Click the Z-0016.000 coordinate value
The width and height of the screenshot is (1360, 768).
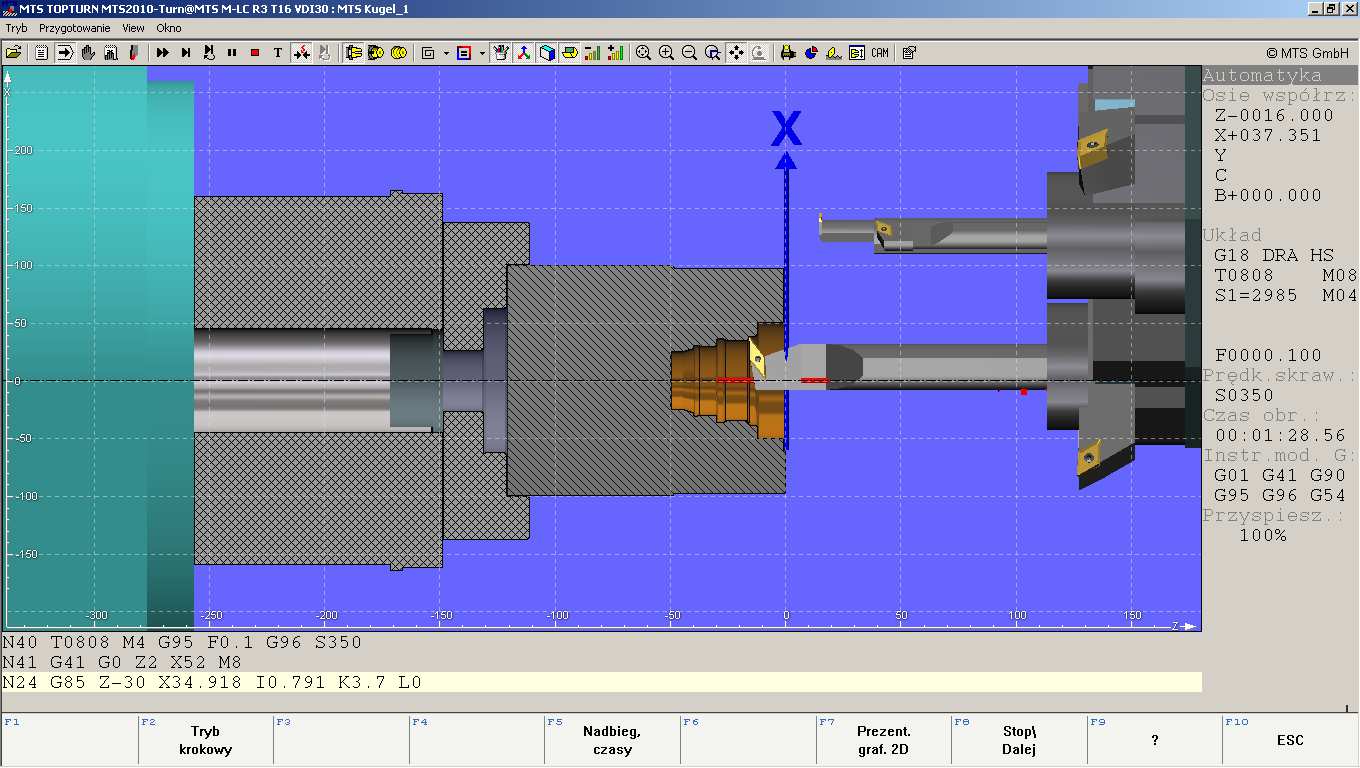(x=1273, y=115)
